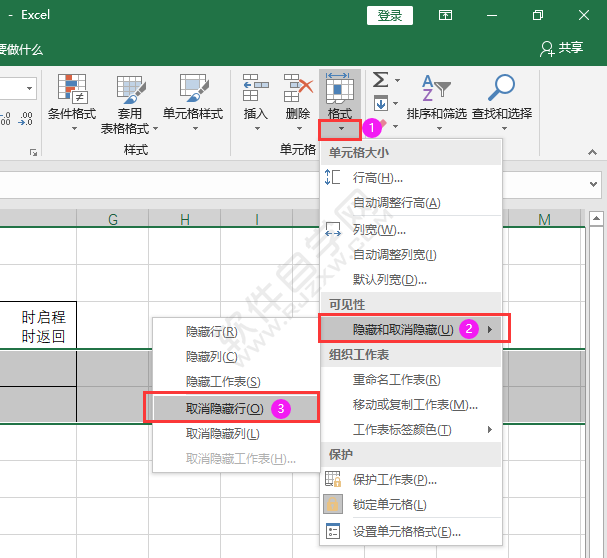Open the number group dialog launcher

(x=34, y=153)
